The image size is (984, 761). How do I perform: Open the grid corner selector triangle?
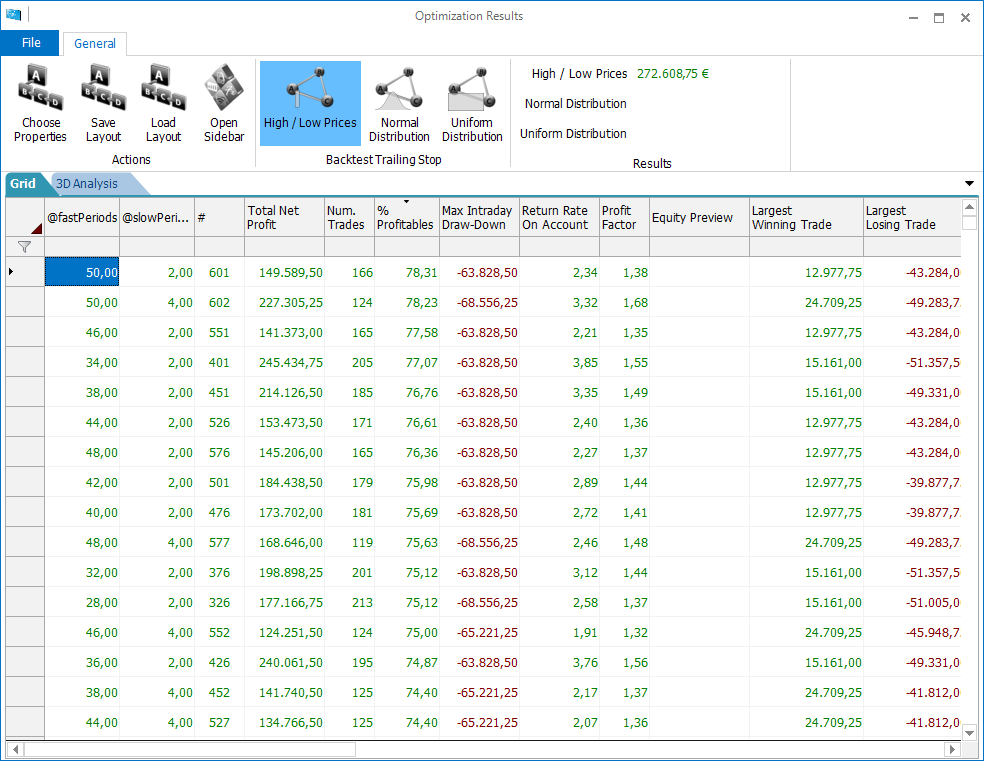click(36, 229)
